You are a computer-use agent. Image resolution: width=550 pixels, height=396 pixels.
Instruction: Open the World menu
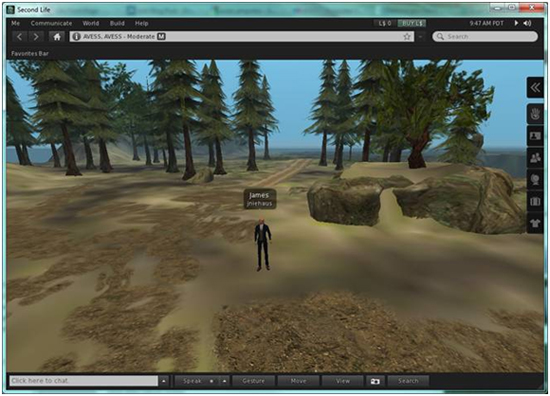pyautogui.click(x=91, y=23)
